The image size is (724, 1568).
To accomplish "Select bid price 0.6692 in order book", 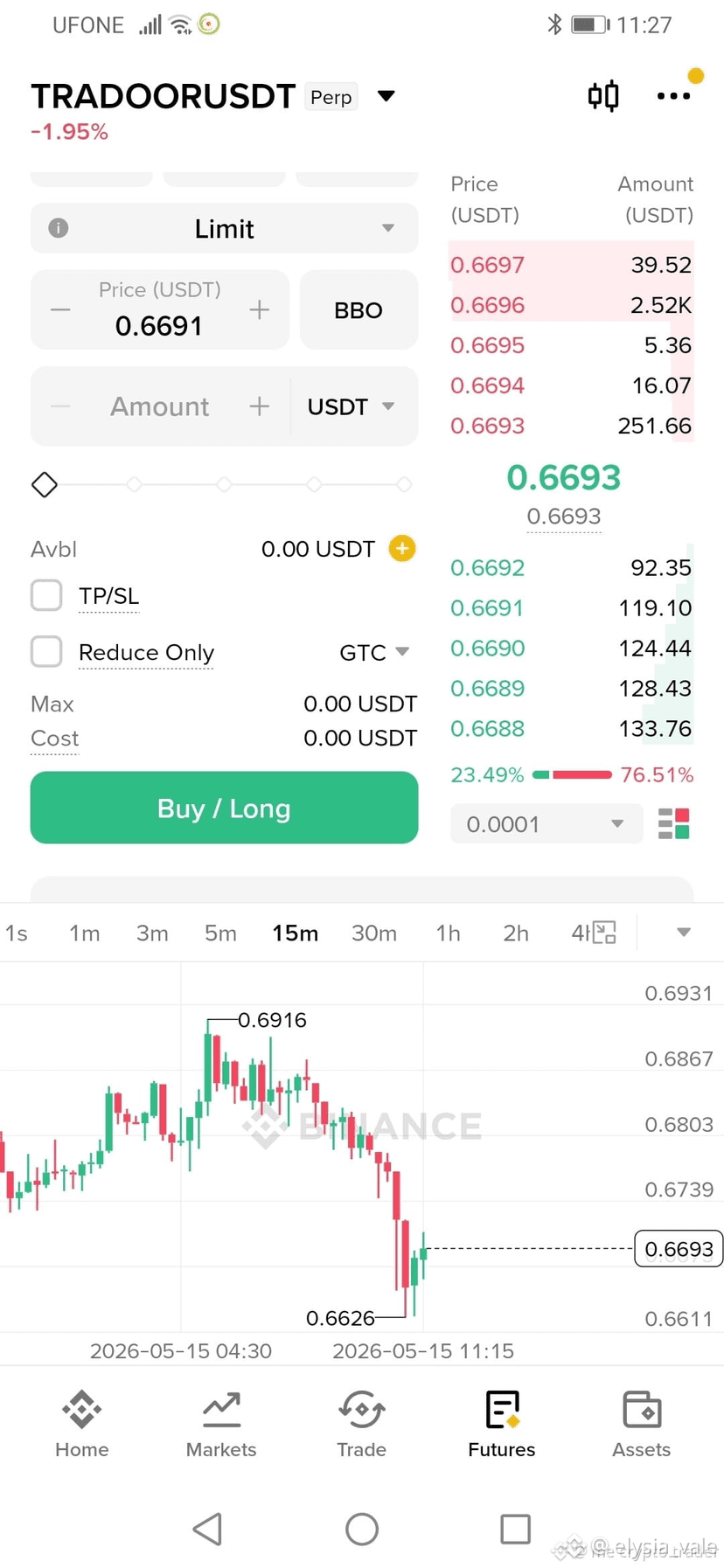I will (487, 568).
